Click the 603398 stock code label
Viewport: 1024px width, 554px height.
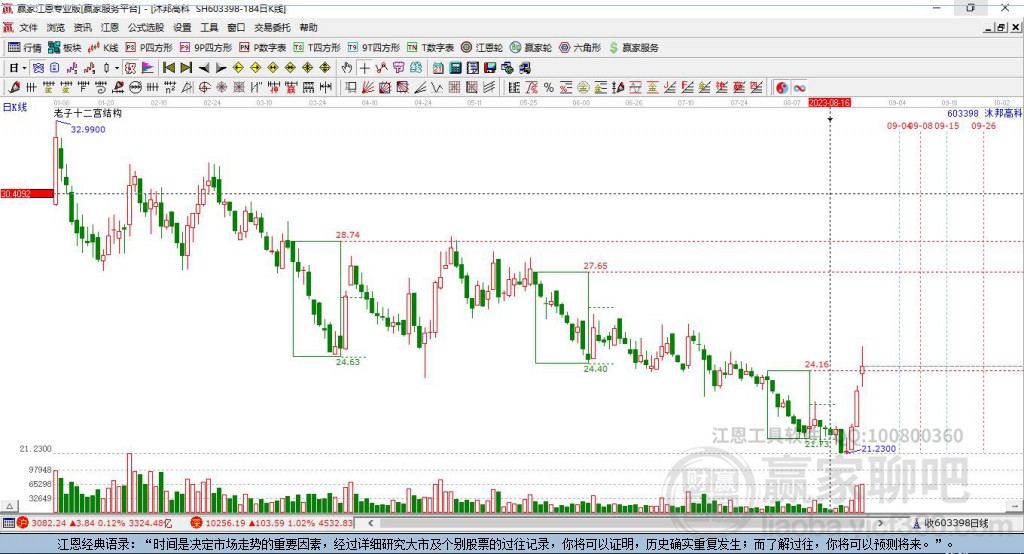tap(963, 114)
